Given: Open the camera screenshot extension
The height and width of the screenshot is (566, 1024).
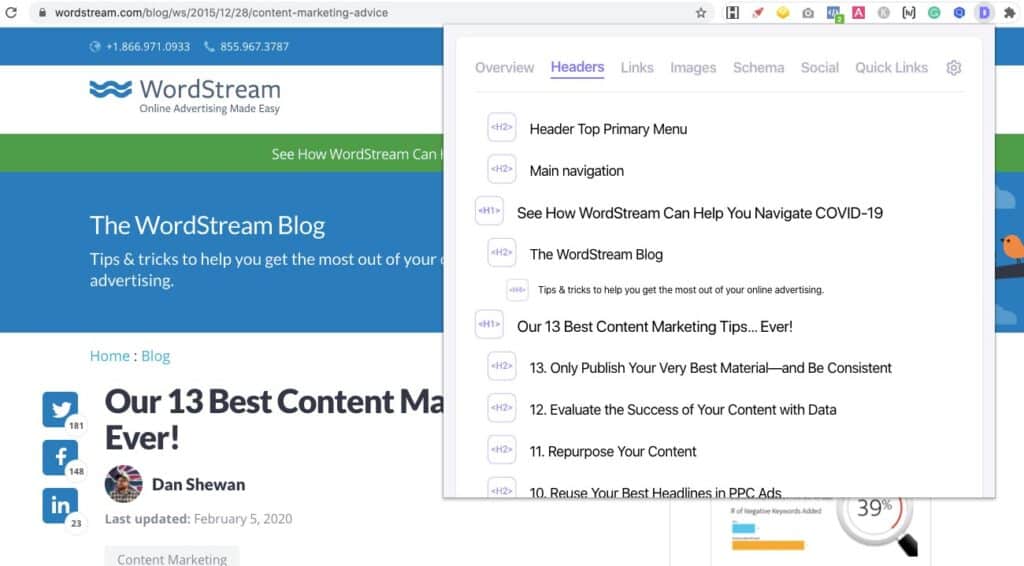Looking at the screenshot, I should point(808,12).
